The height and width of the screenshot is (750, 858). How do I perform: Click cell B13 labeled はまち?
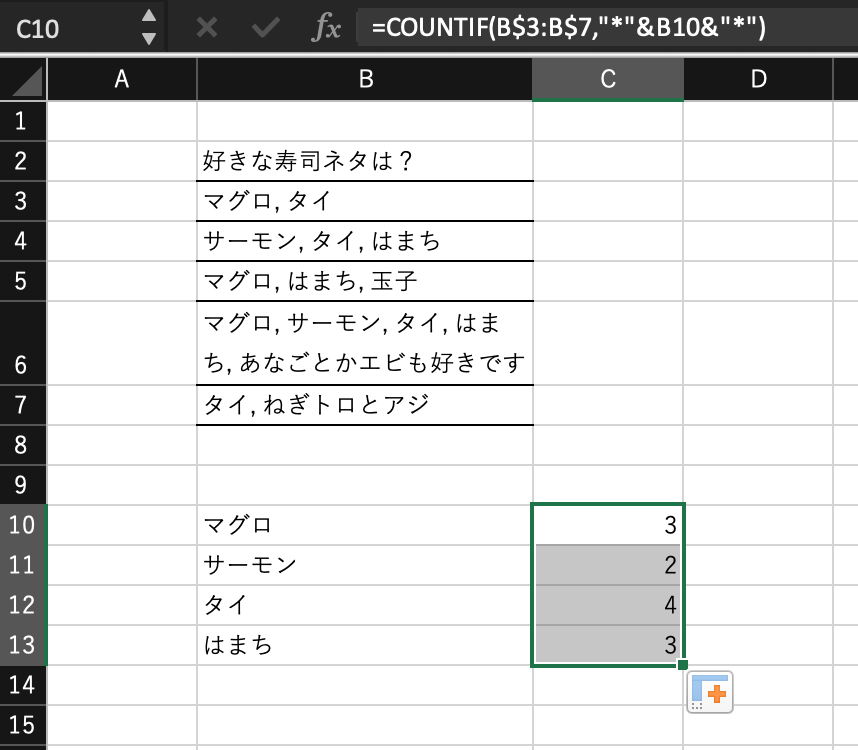[x=365, y=645]
